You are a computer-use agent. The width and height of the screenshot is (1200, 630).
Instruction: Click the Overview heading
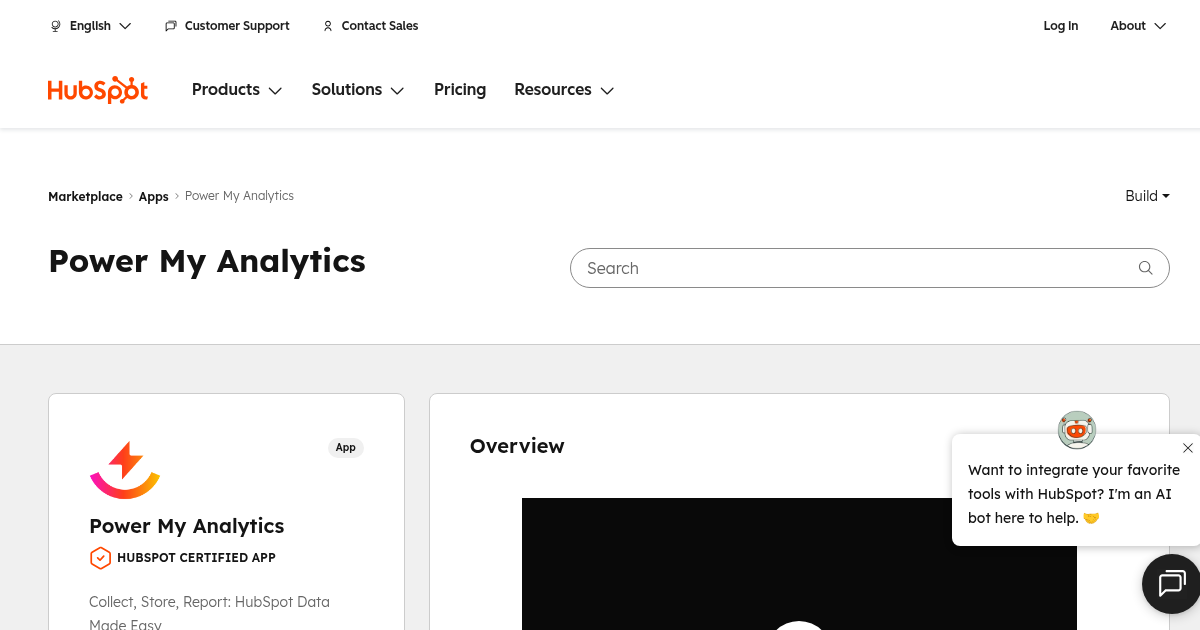(517, 446)
